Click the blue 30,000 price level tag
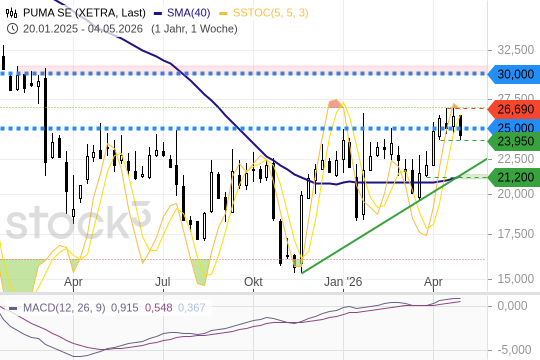Image resolution: width=540 pixels, height=360 pixels. pos(514,74)
